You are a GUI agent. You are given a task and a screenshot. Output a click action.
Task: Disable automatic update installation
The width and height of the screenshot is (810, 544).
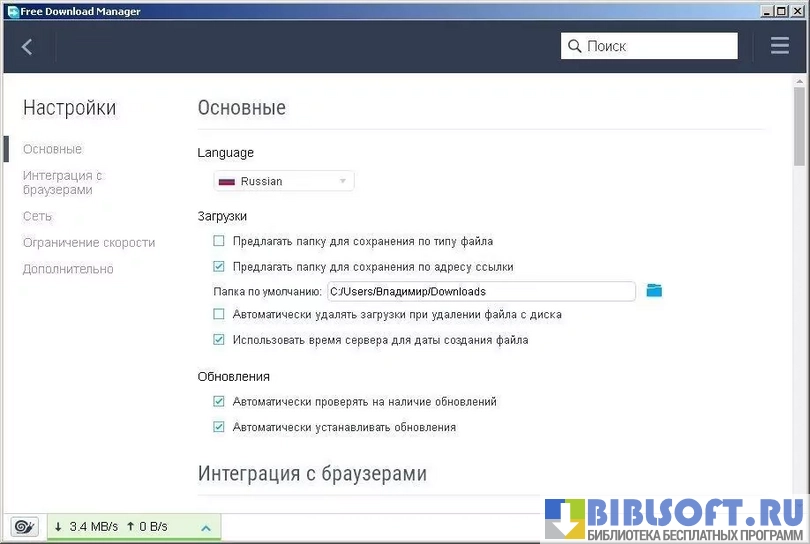219,427
